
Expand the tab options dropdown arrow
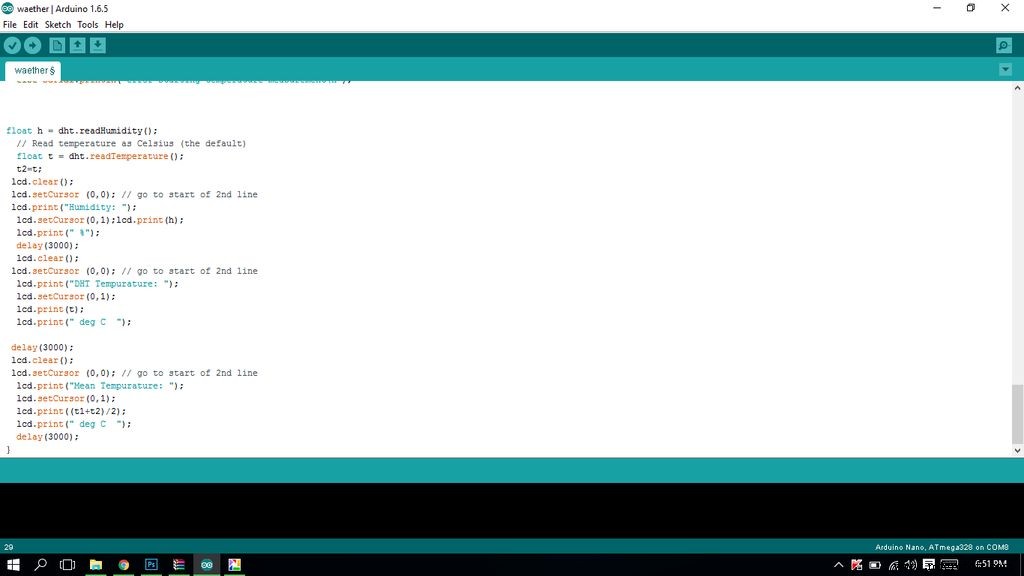coord(1005,69)
